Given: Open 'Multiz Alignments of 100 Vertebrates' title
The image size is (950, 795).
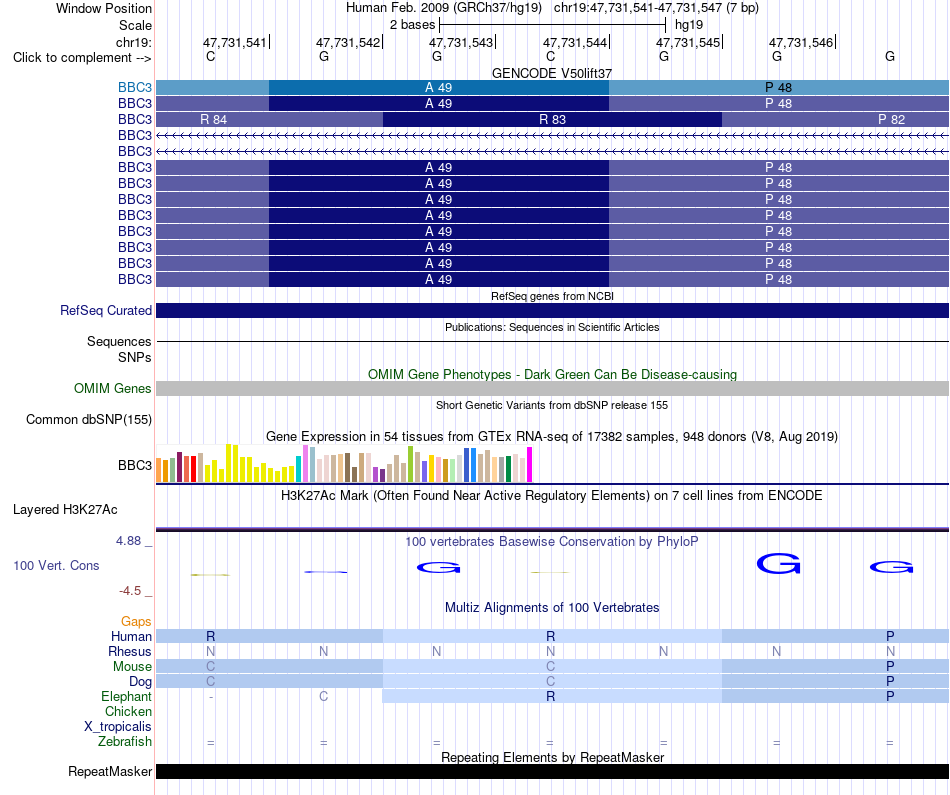Looking at the screenshot, I should [x=552, y=608].
